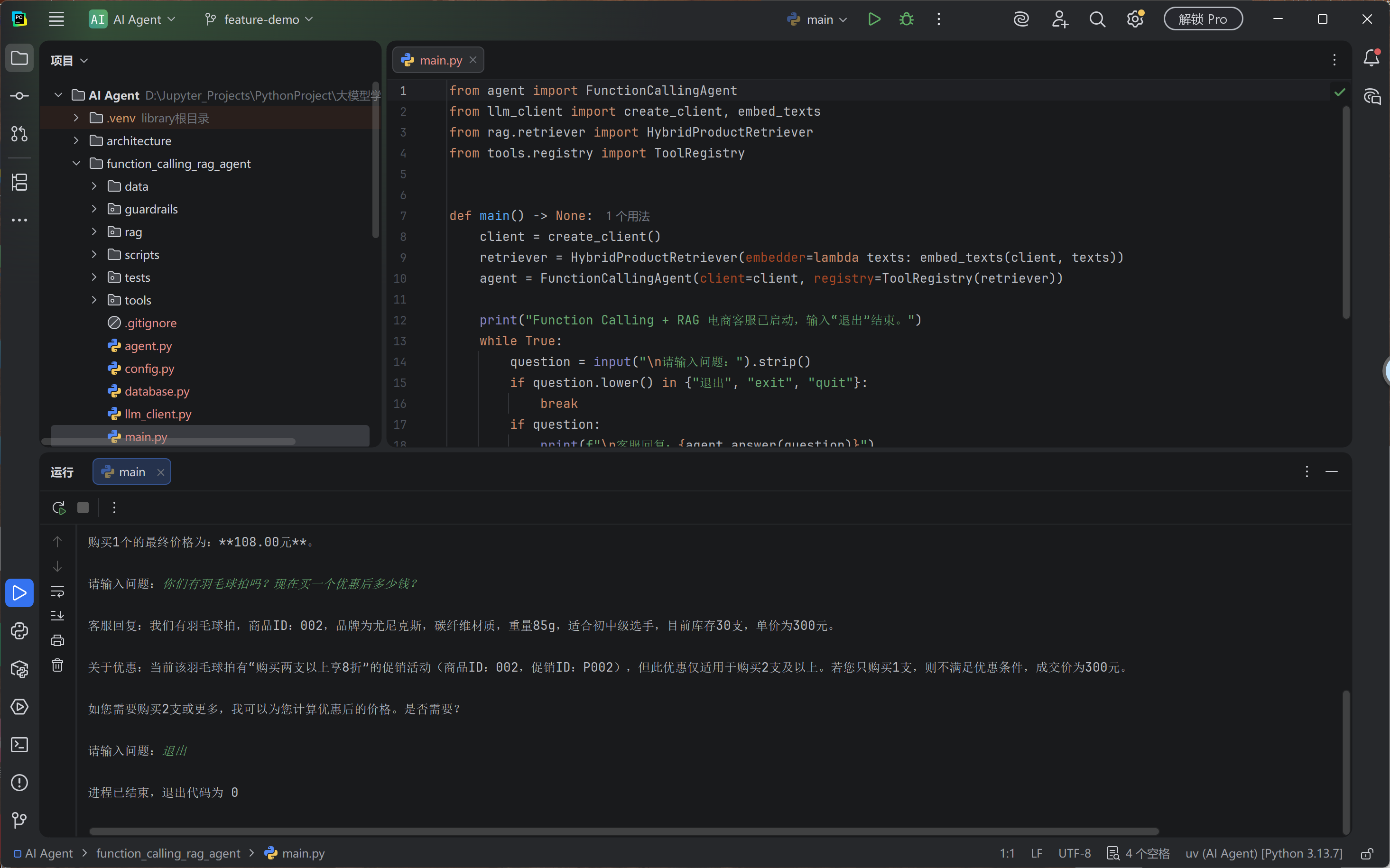Stop the running process
This screenshot has width=1390, height=868.
tap(83, 508)
